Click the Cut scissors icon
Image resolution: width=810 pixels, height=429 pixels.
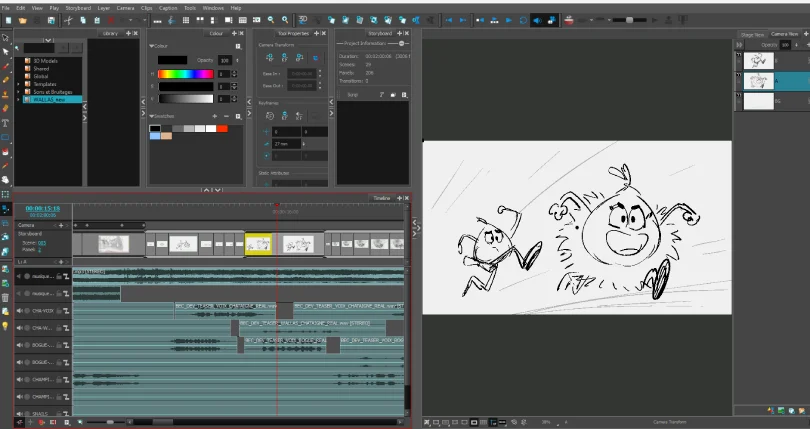pos(68,20)
